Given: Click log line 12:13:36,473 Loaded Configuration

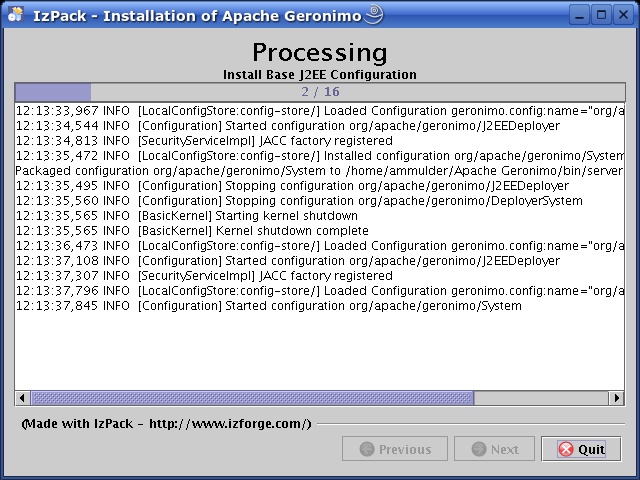Looking at the screenshot, I should (x=320, y=246).
